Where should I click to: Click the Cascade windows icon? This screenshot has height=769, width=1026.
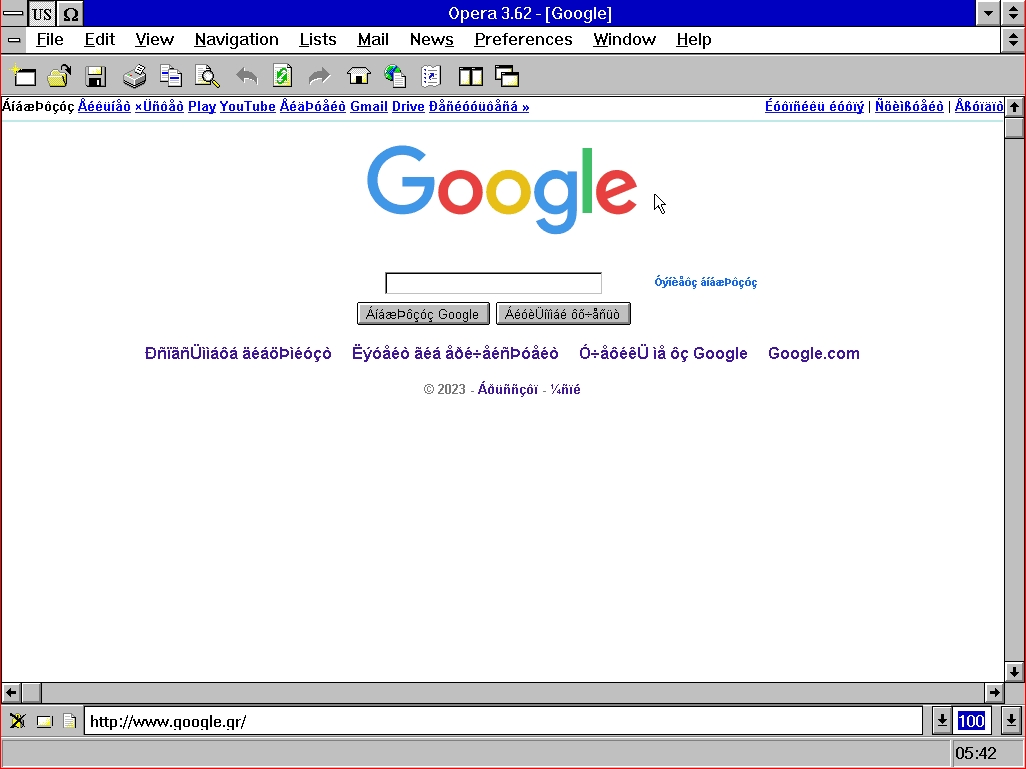507,77
